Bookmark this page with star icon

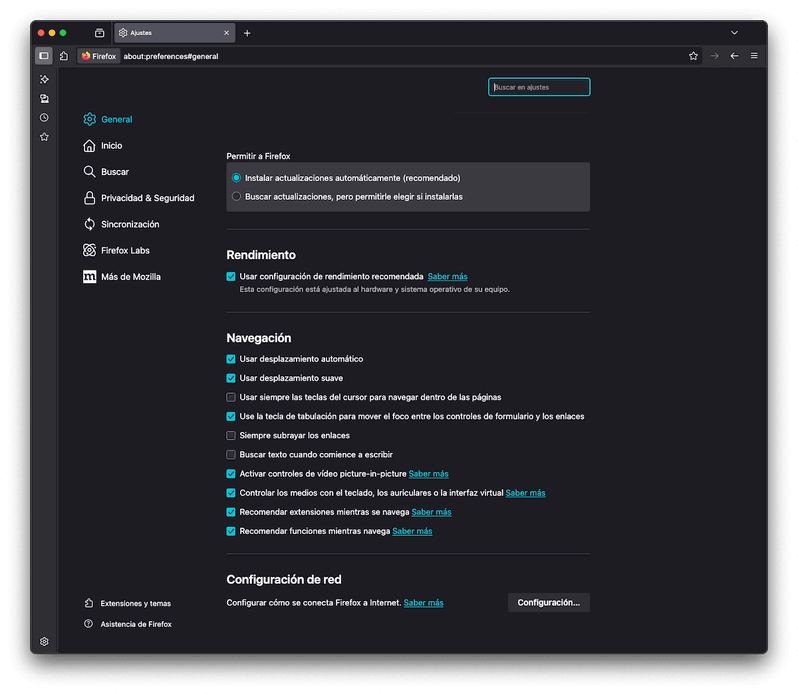693,56
